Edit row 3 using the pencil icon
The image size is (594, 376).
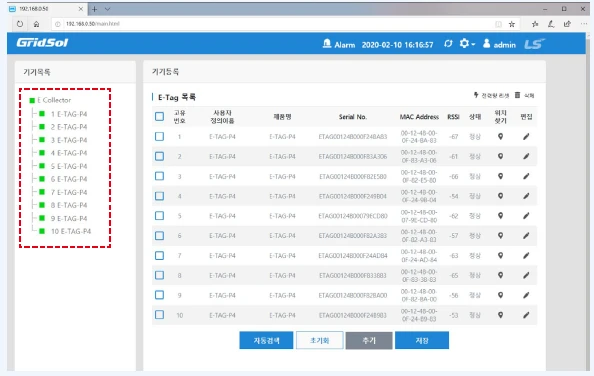point(526,176)
